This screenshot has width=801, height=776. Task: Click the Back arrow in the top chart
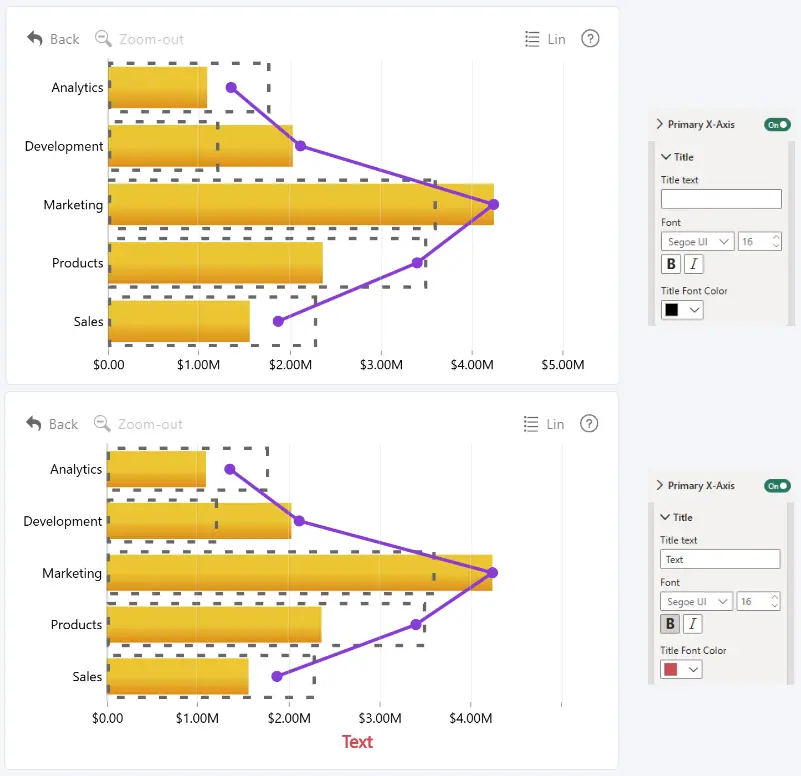35,39
